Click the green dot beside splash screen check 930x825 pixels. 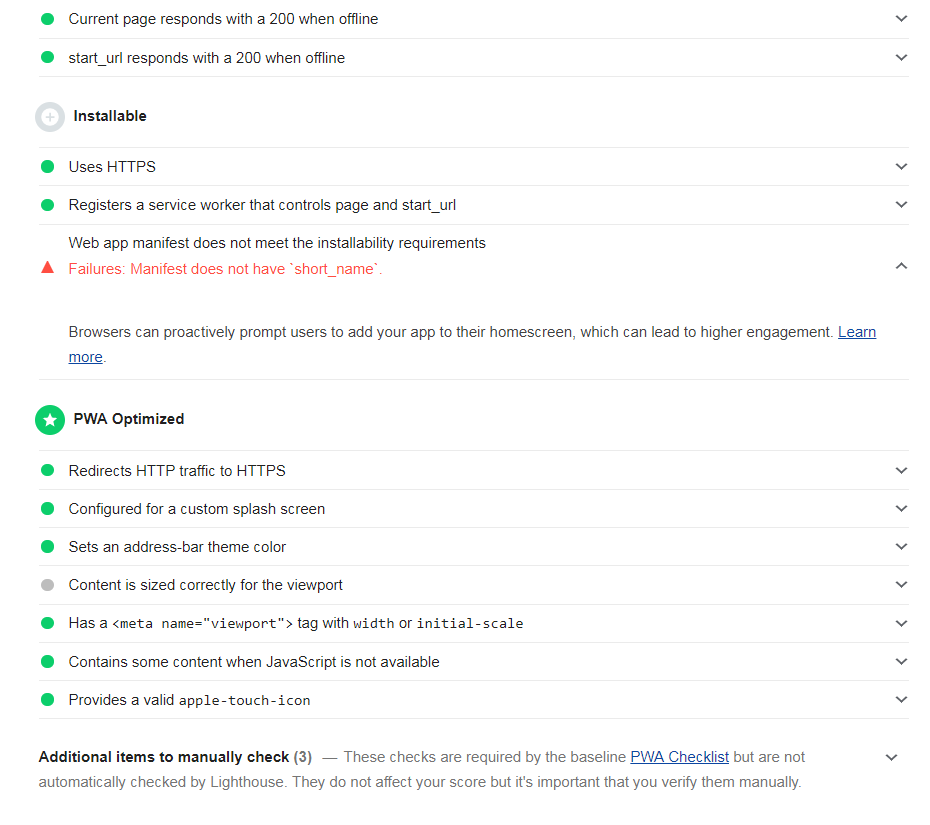[47, 508]
